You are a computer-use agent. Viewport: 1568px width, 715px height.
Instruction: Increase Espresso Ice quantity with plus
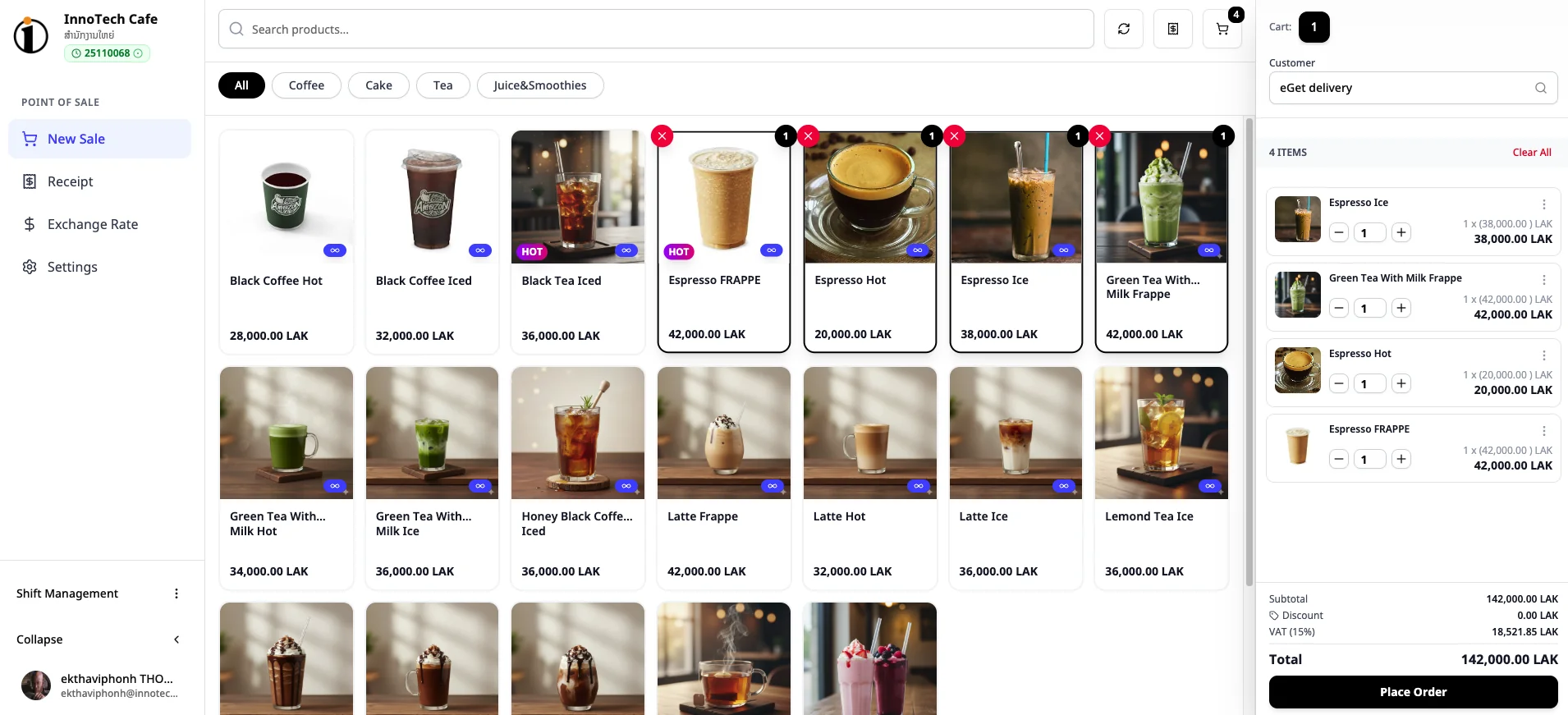click(x=1401, y=232)
